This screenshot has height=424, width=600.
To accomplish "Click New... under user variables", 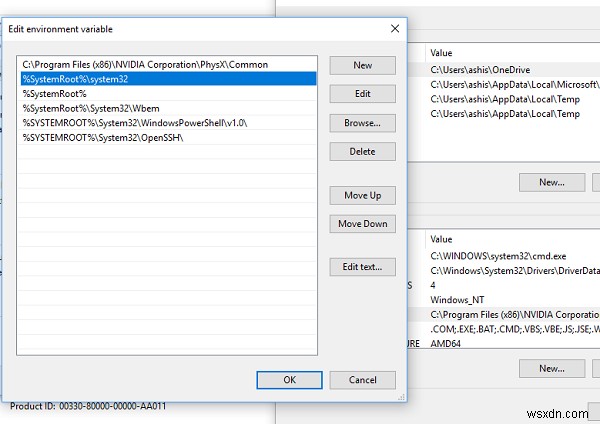I will click(x=552, y=183).
